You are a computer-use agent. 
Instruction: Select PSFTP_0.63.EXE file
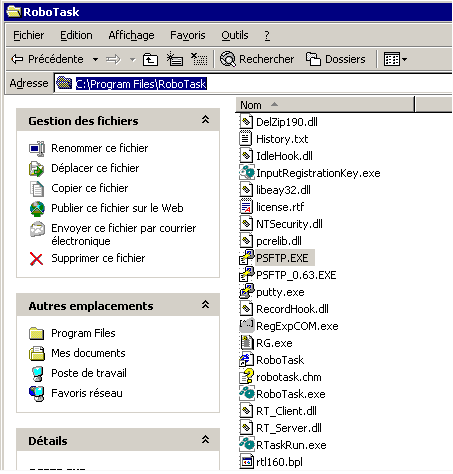click(x=296, y=275)
